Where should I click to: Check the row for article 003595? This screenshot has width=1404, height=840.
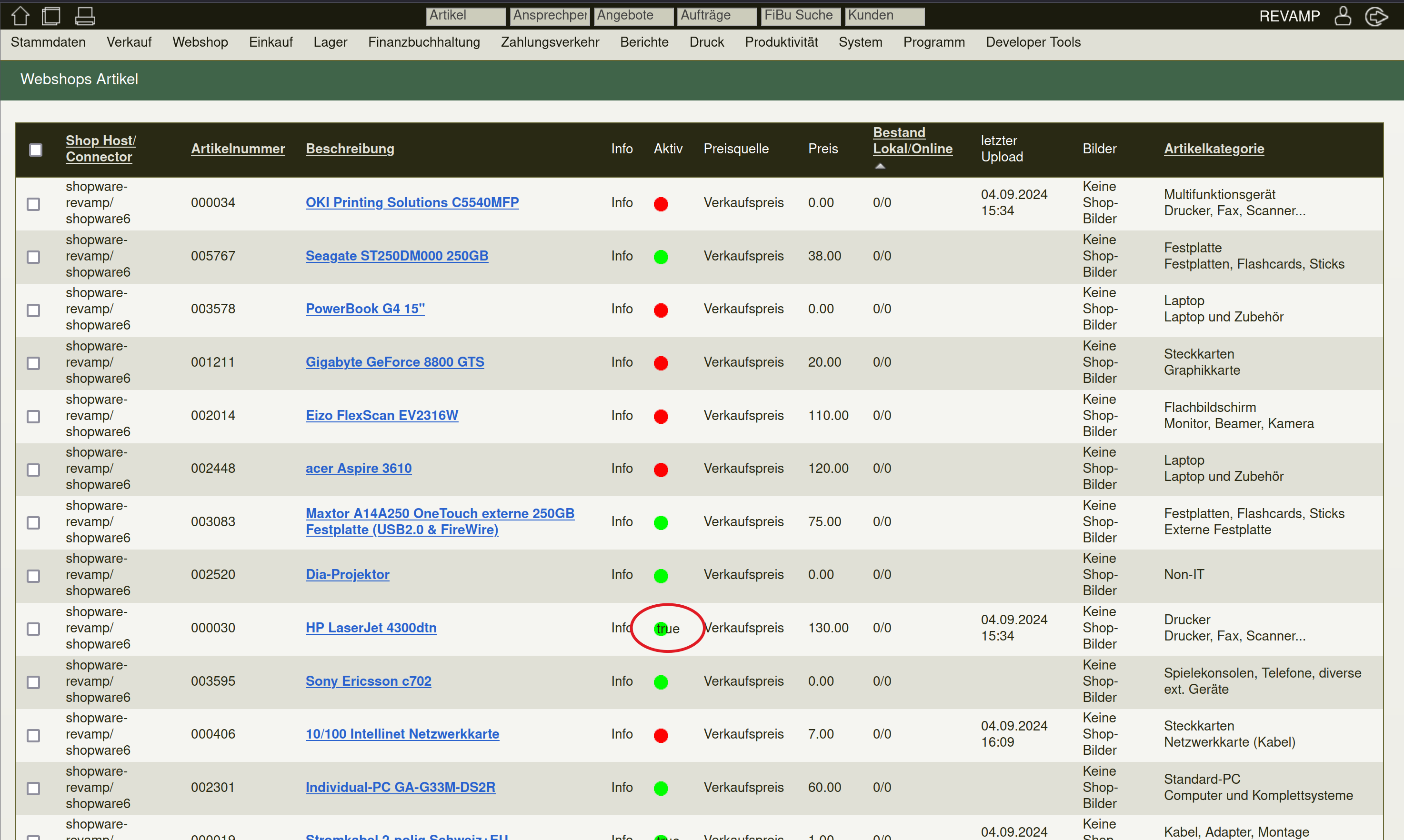coord(33,682)
